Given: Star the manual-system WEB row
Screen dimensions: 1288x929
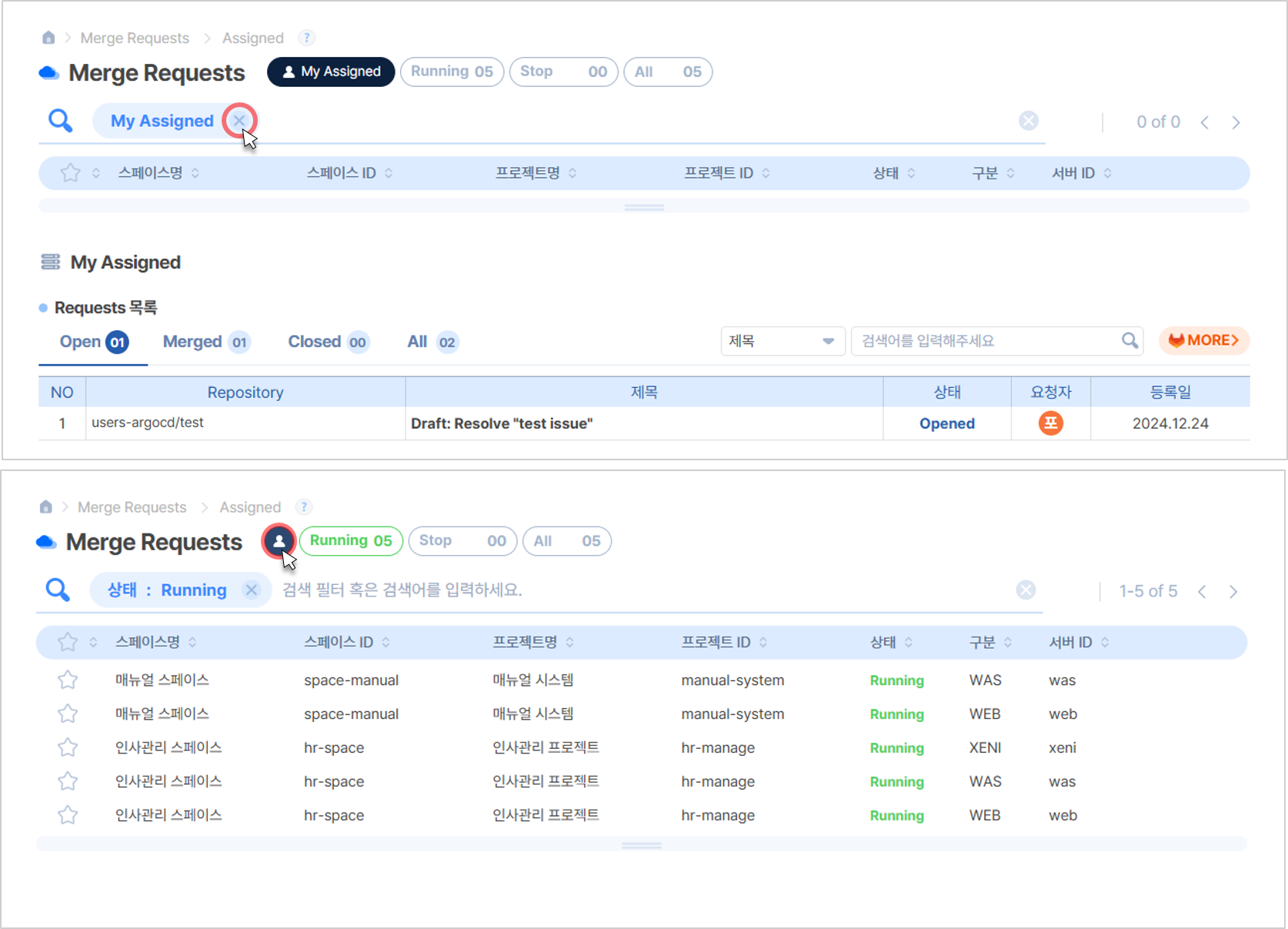Looking at the screenshot, I should (x=68, y=713).
